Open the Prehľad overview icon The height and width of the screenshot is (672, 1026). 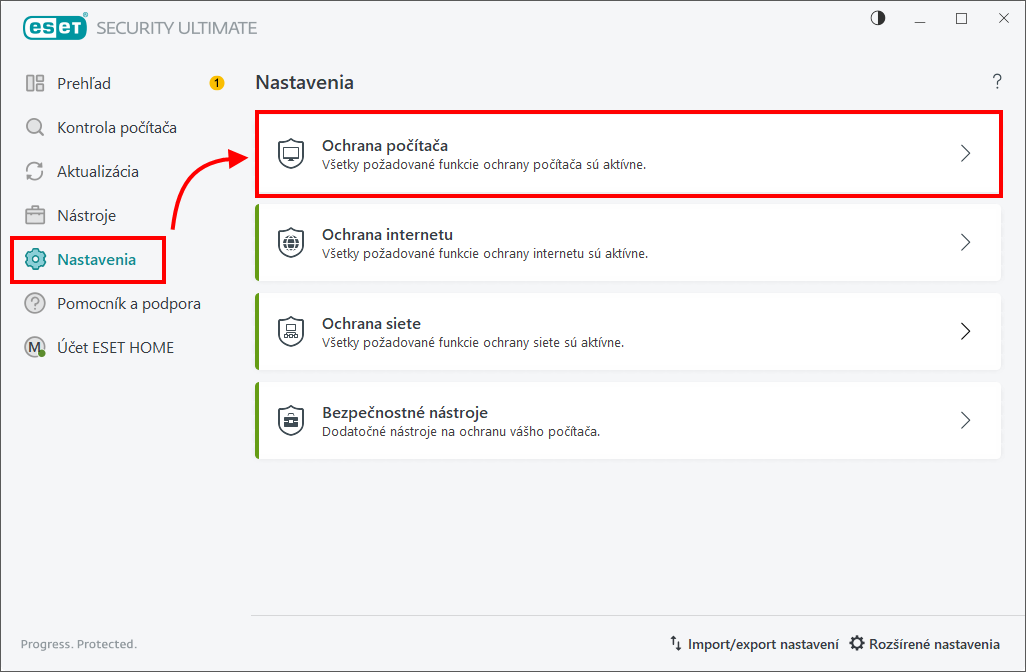35,83
